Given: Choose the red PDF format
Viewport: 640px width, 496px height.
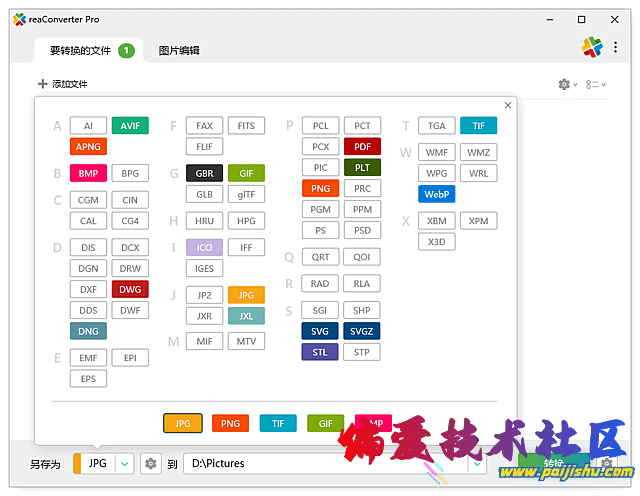Looking at the screenshot, I should point(362,147).
